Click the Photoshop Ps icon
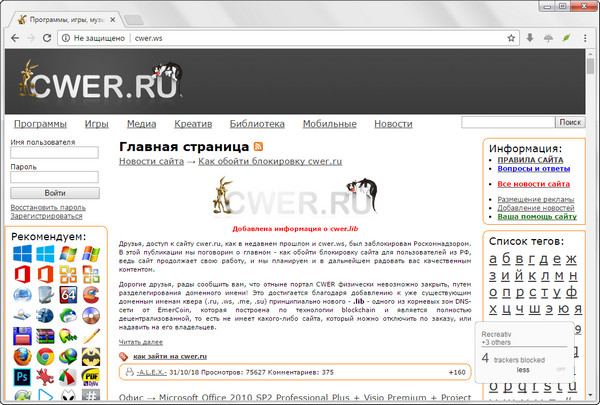Image resolution: width=600 pixels, height=405 pixels. (x=20, y=377)
